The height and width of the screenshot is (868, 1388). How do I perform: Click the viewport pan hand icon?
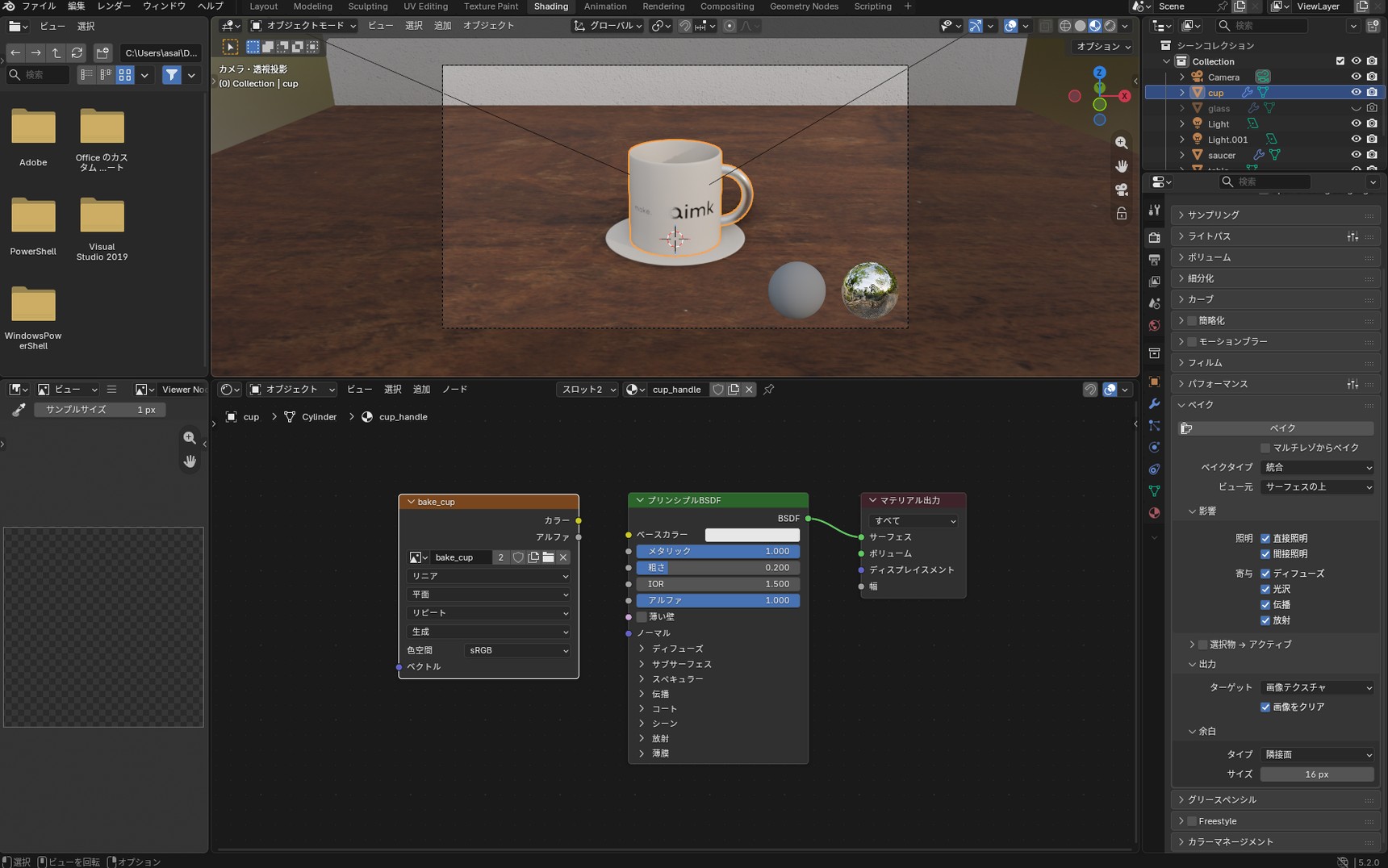(1122, 166)
